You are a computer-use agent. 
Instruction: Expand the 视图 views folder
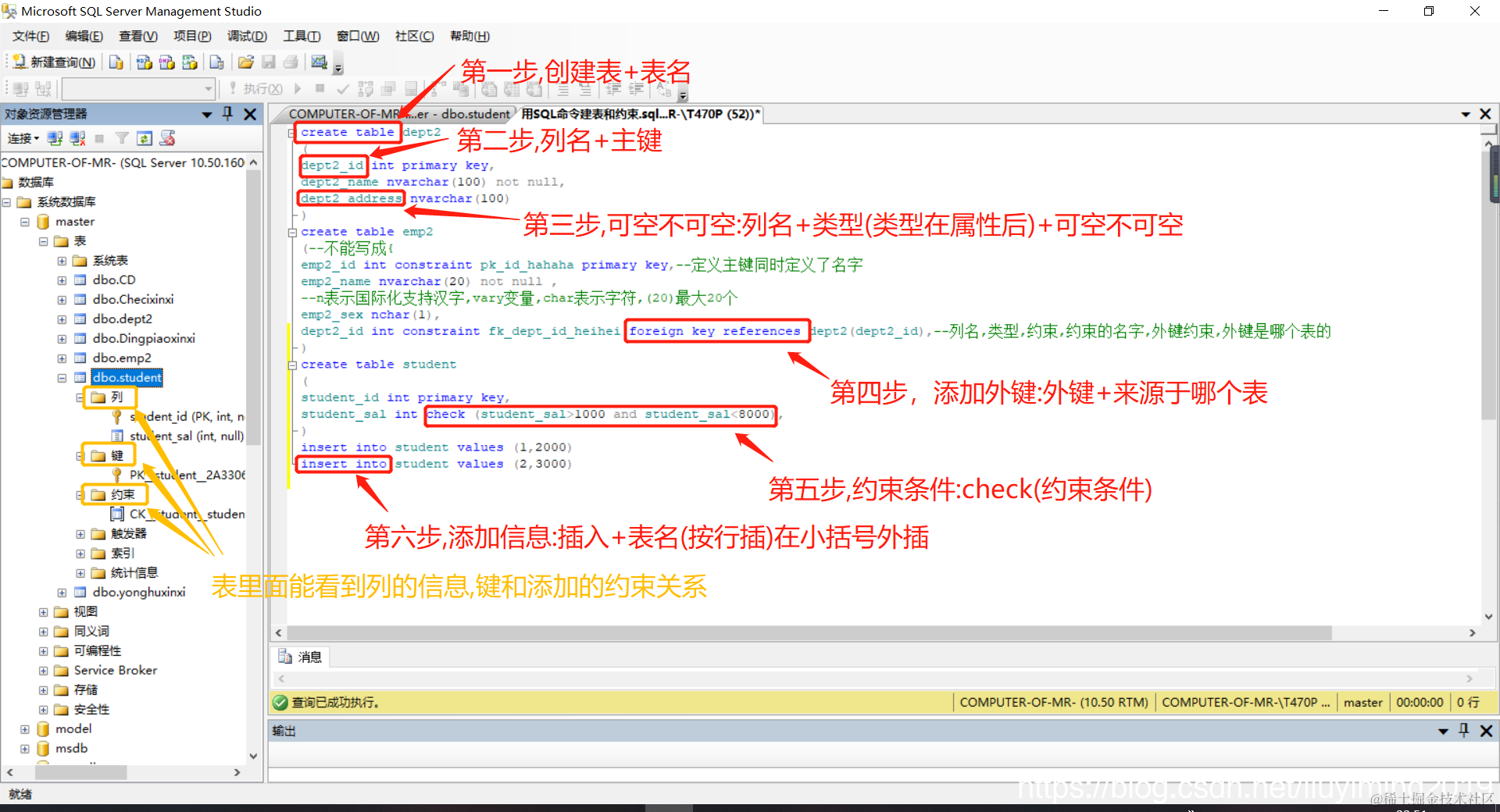coord(44,612)
